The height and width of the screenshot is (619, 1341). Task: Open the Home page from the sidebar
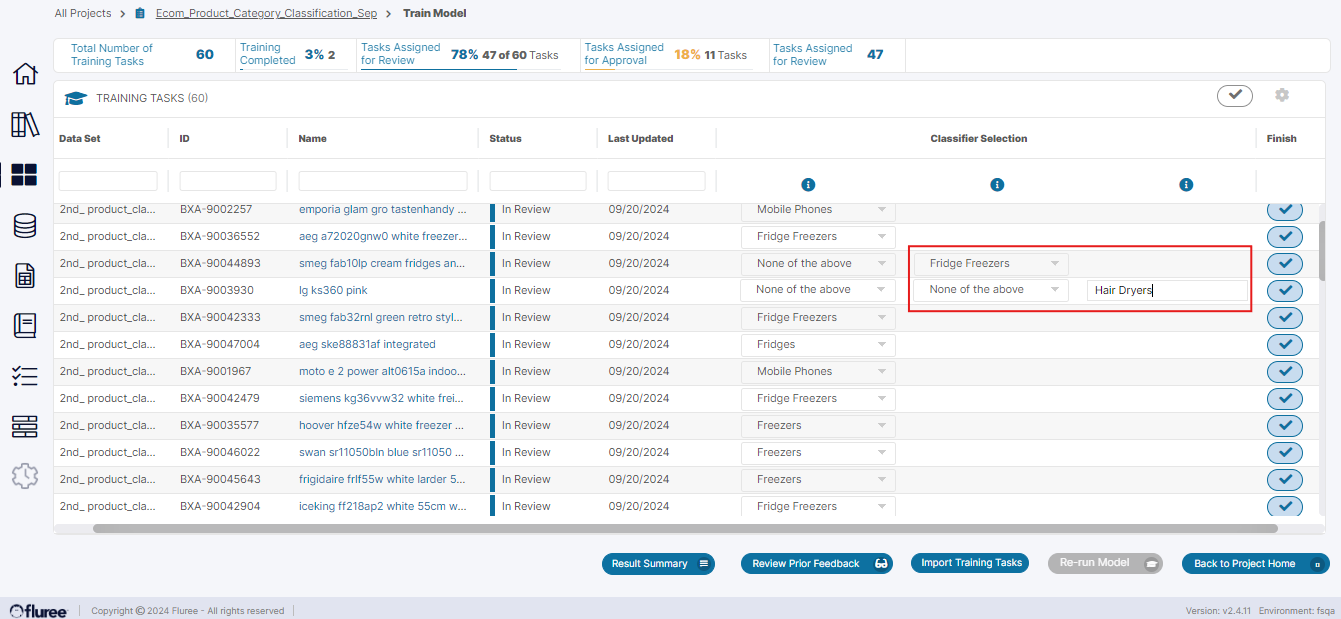coord(24,74)
